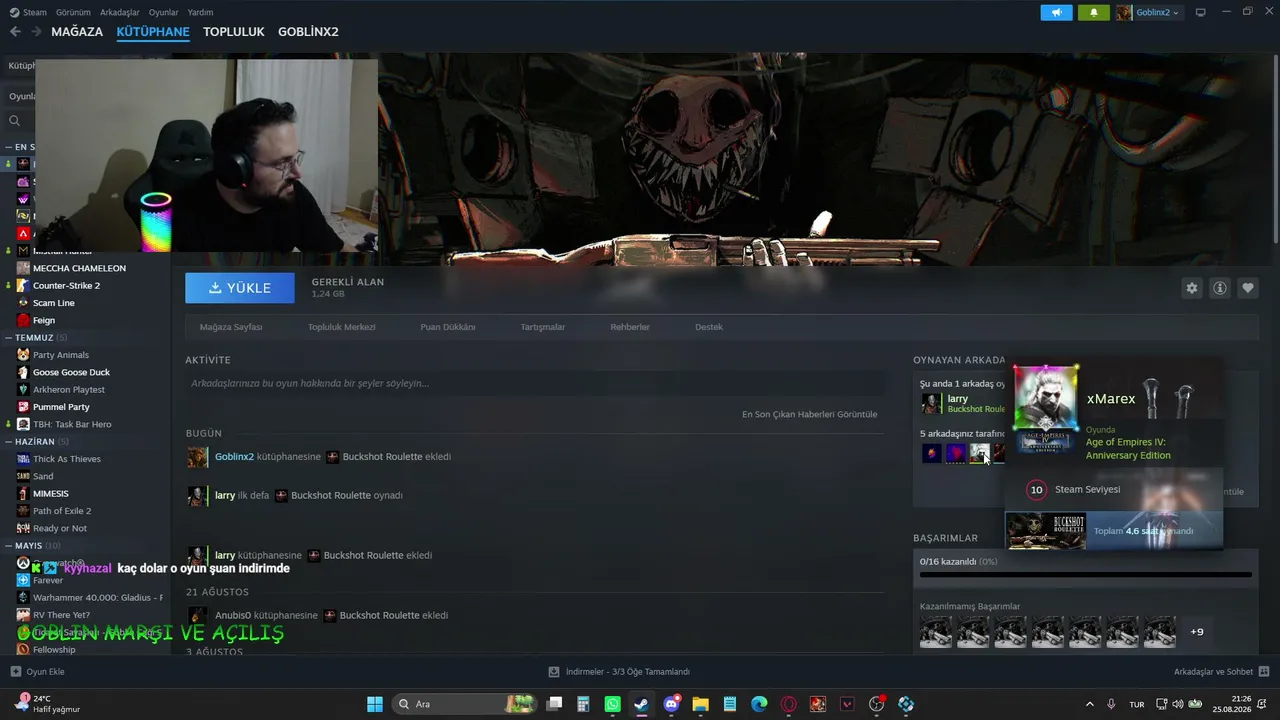Click the Feign game icon
This screenshot has width=1280, height=720.
click(23, 320)
